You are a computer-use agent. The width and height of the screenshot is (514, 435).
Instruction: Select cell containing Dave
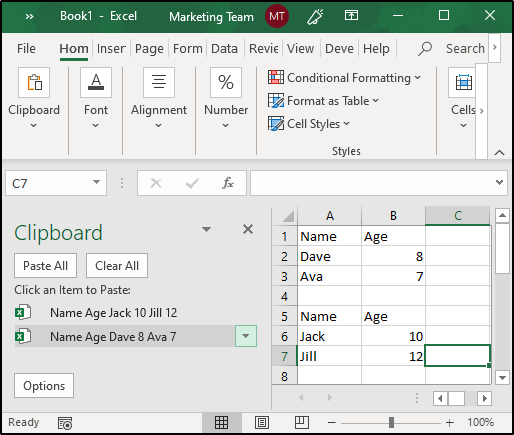pyautogui.click(x=329, y=256)
